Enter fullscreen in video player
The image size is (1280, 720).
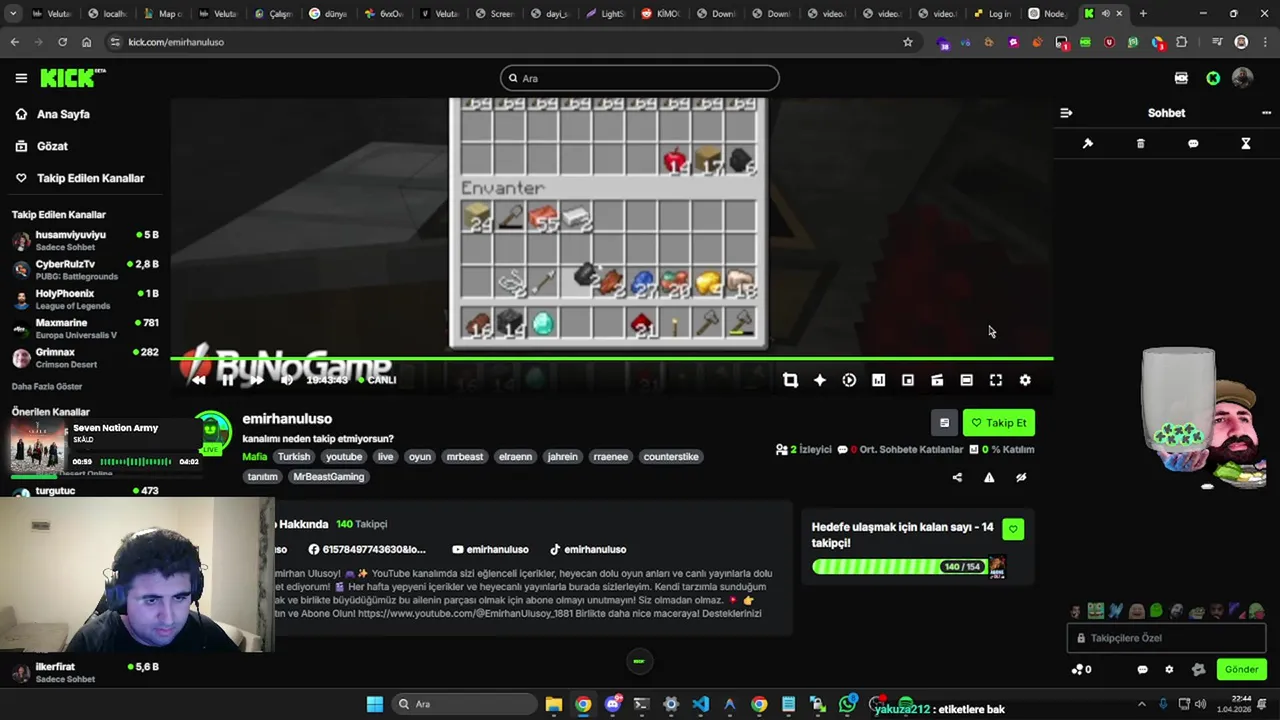[996, 380]
